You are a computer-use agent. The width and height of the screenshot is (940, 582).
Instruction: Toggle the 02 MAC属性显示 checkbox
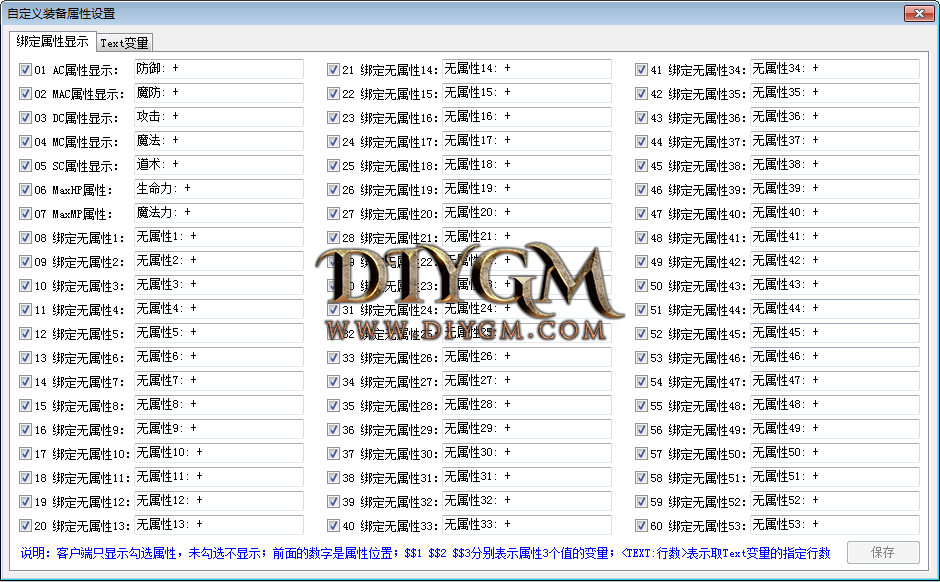25,94
